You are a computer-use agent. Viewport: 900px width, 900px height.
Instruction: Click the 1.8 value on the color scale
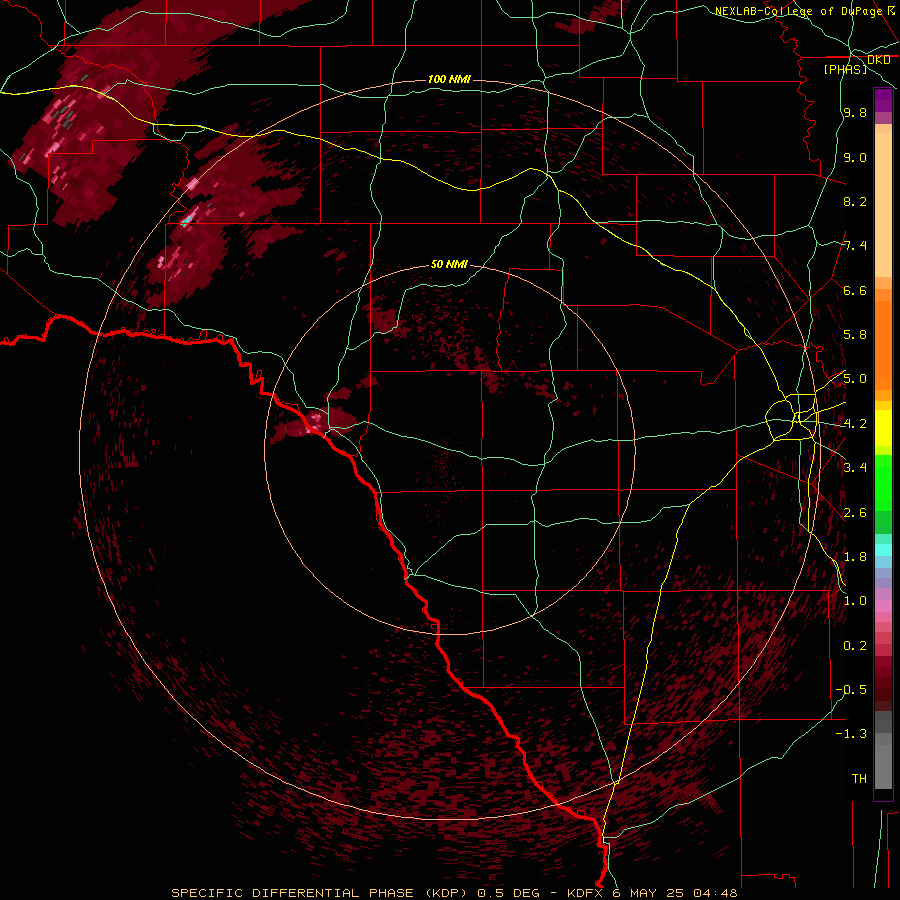(x=855, y=557)
